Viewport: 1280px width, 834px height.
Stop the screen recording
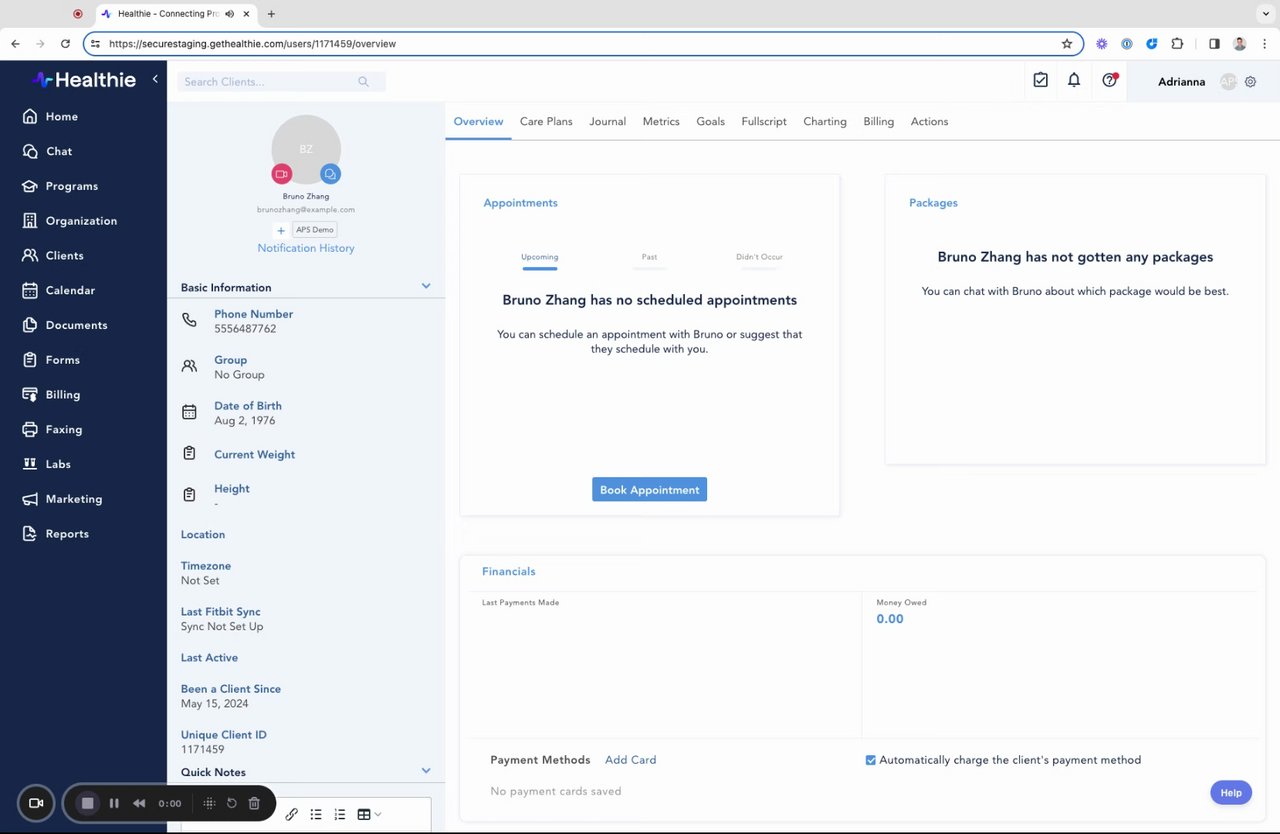(x=88, y=803)
